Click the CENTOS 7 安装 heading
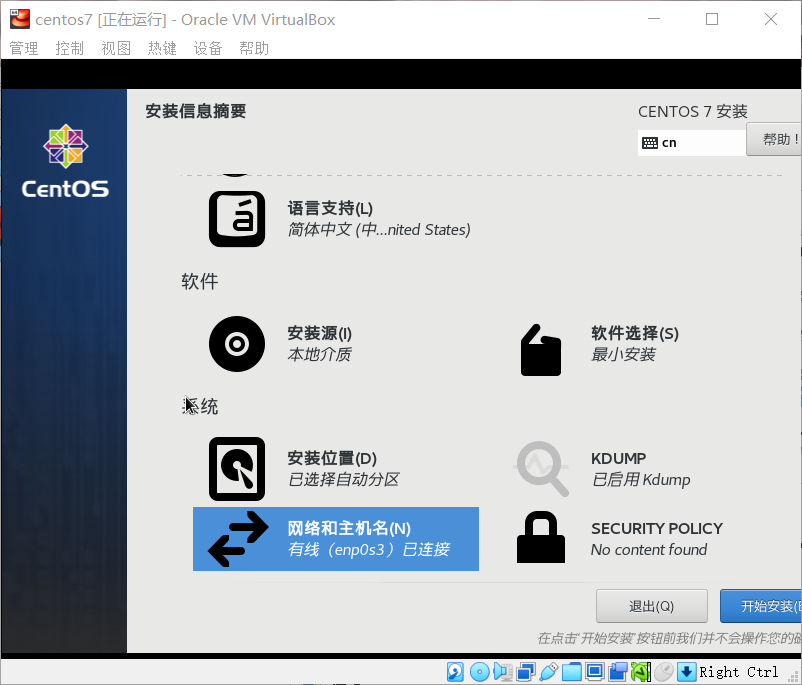802x685 pixels. tap(693, 112)
